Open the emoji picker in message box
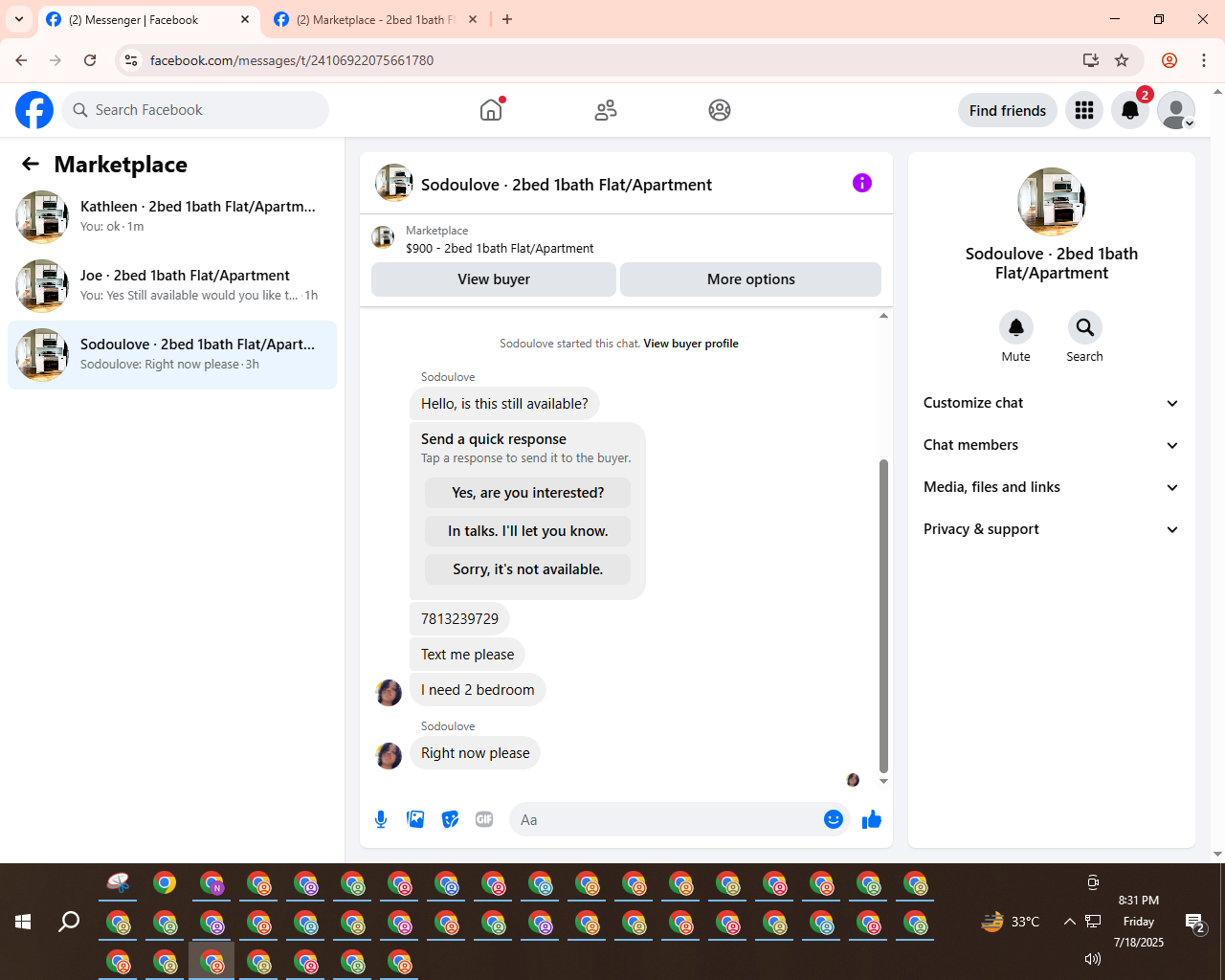This screenshot has width=1225, height=980. tap(834, 819)
